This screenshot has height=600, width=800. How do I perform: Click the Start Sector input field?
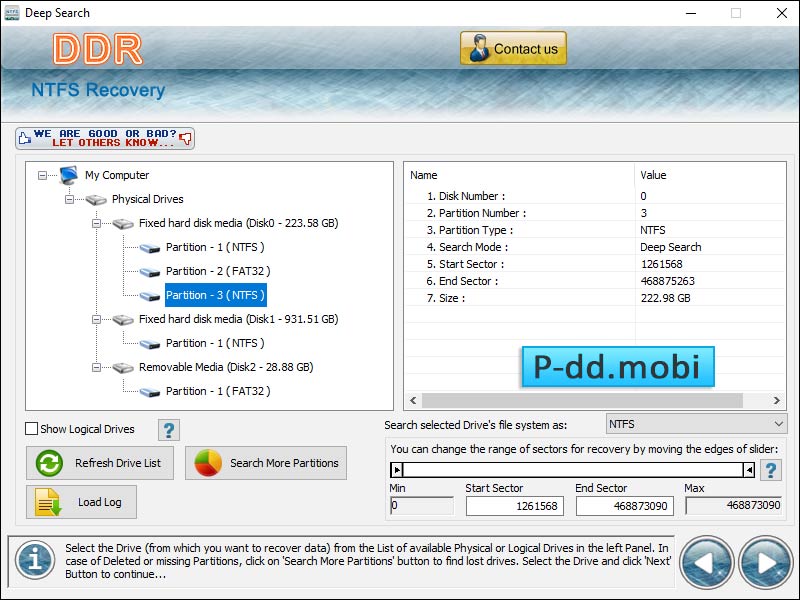pos(514,506)
